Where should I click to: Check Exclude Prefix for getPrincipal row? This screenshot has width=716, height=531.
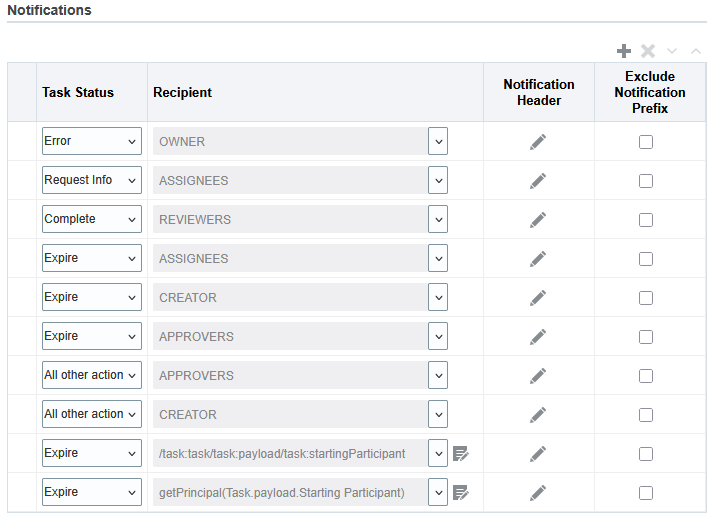646,493
